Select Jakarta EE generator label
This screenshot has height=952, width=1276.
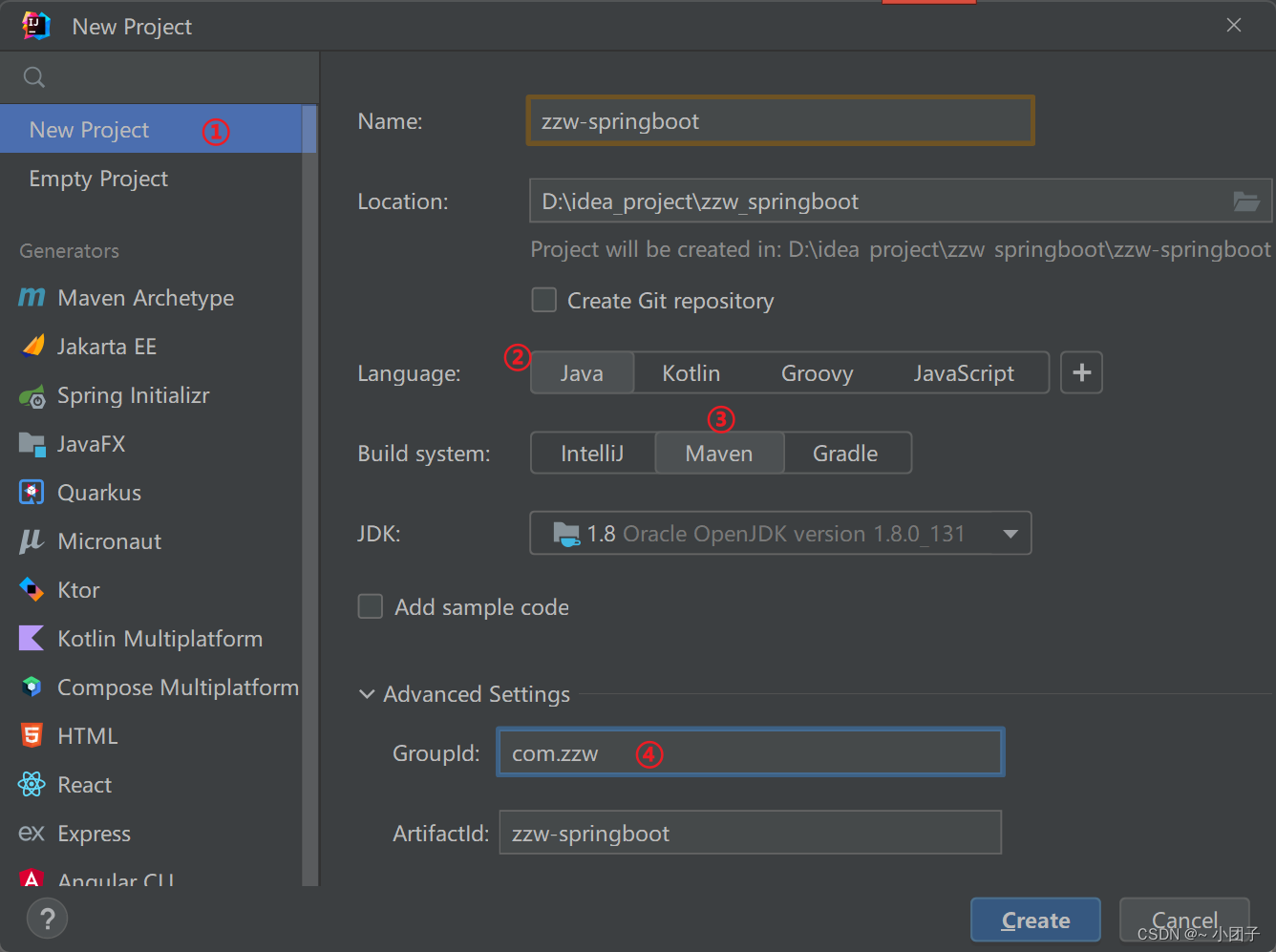107,347
